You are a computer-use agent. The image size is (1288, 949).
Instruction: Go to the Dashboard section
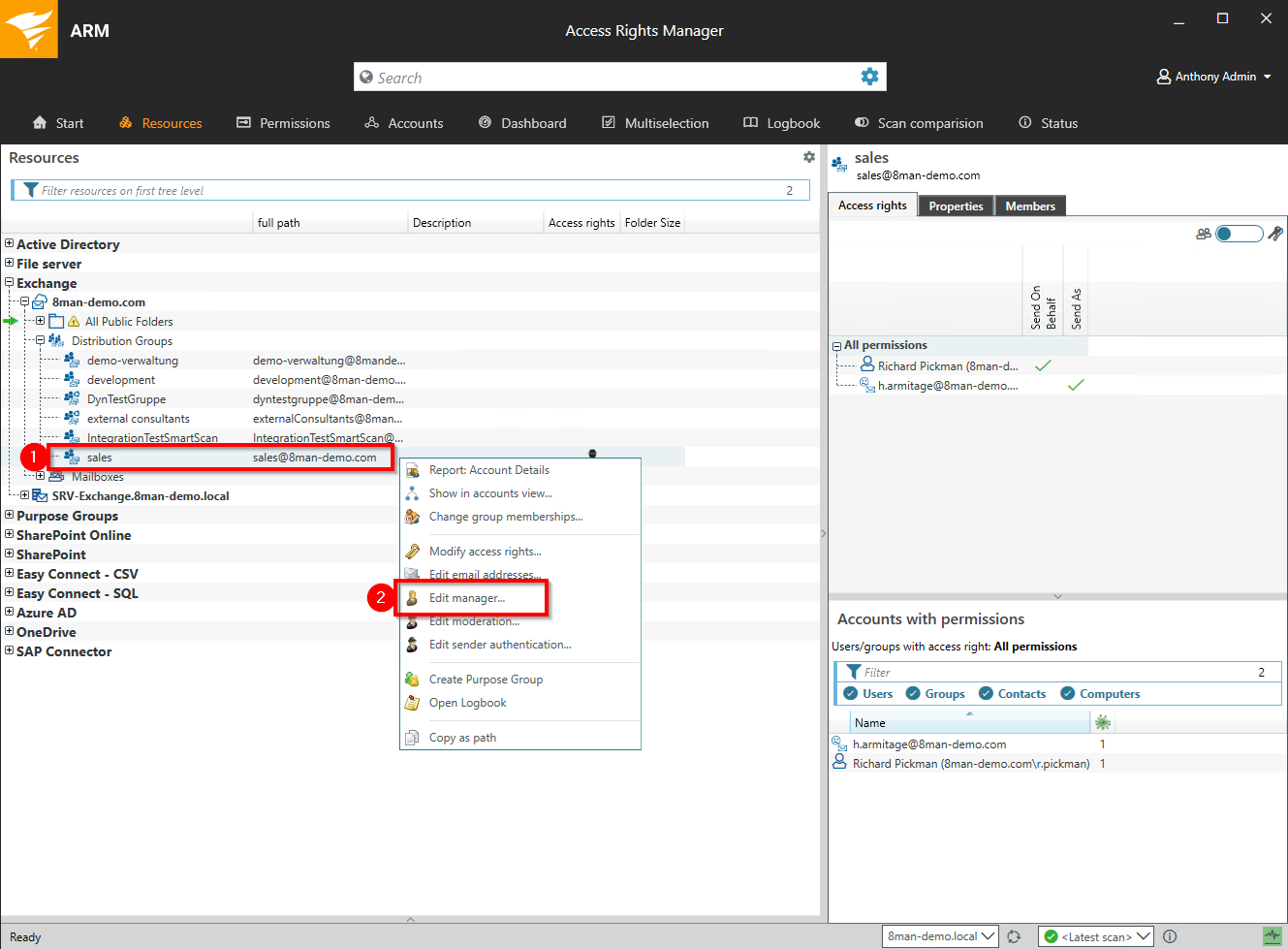pos(523,123)
